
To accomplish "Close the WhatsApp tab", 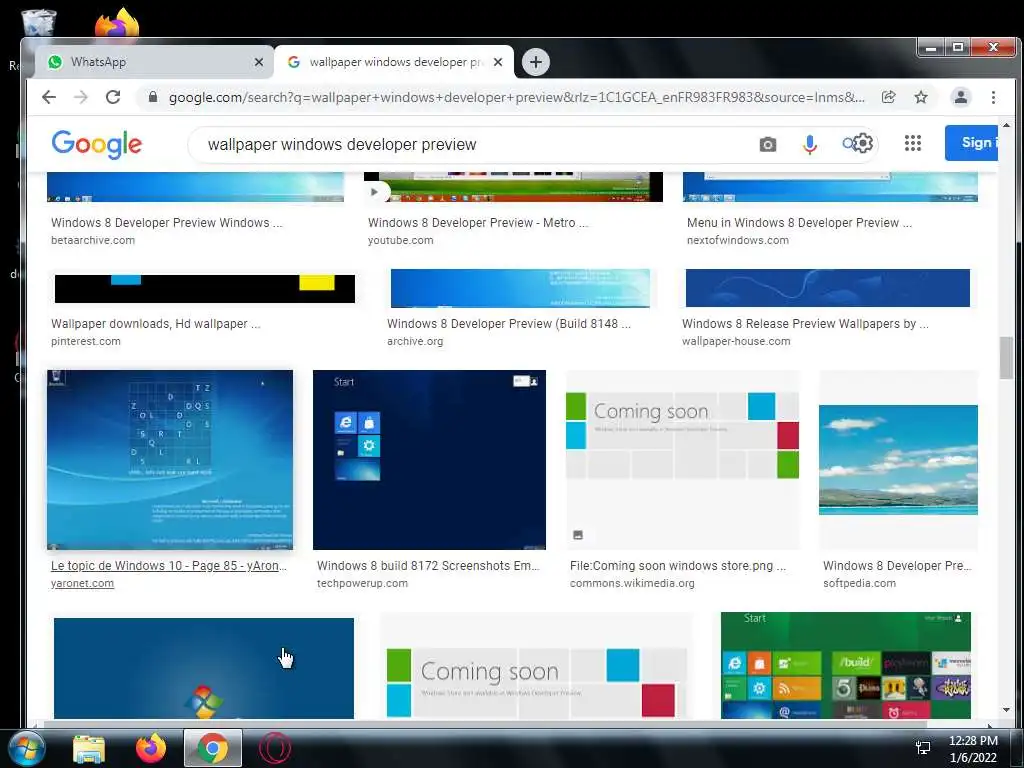I will [x=259, y=62].
